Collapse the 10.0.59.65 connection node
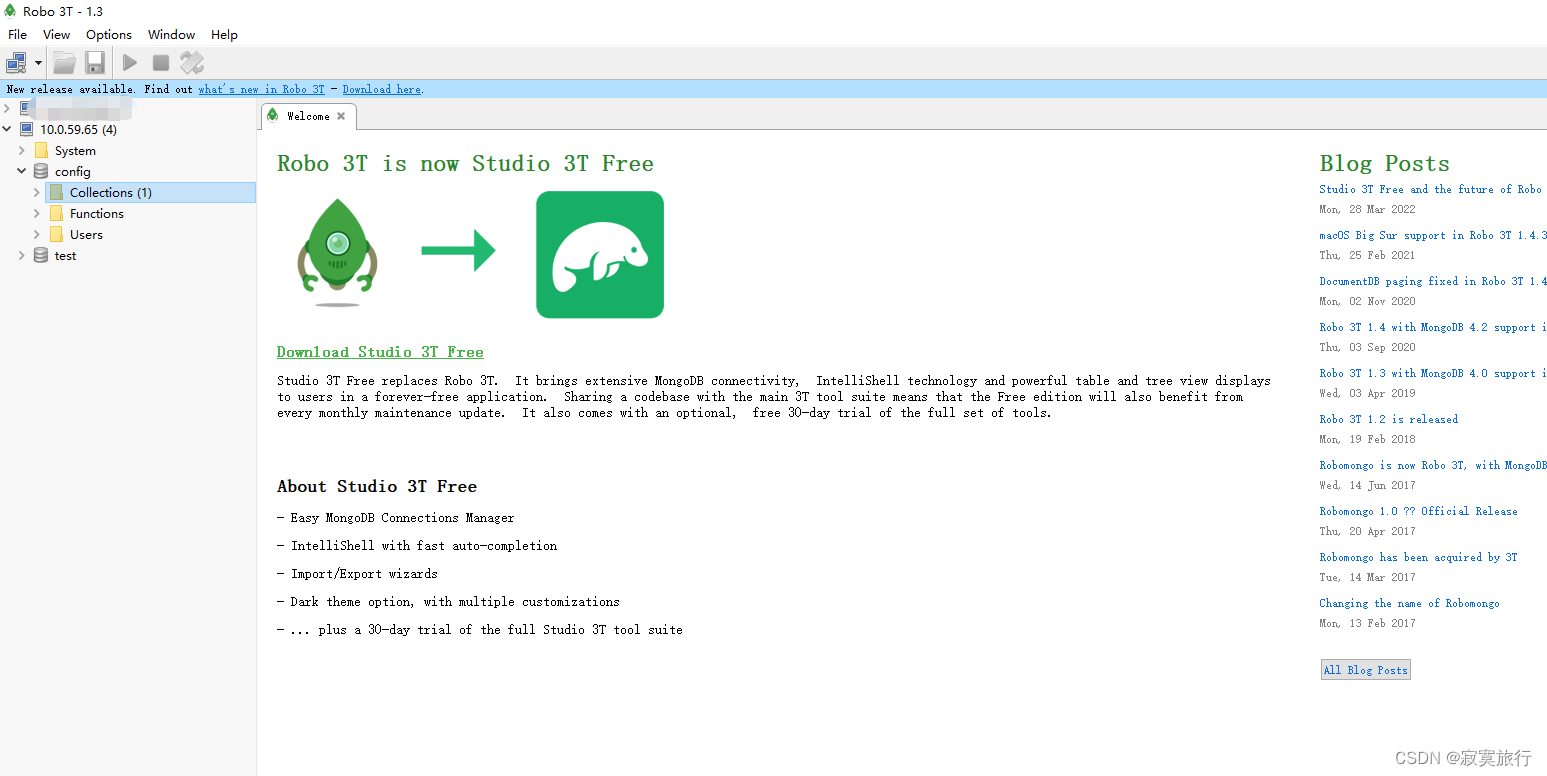Viewport: 1547px width, 776px height. click(x=7, y=129)
